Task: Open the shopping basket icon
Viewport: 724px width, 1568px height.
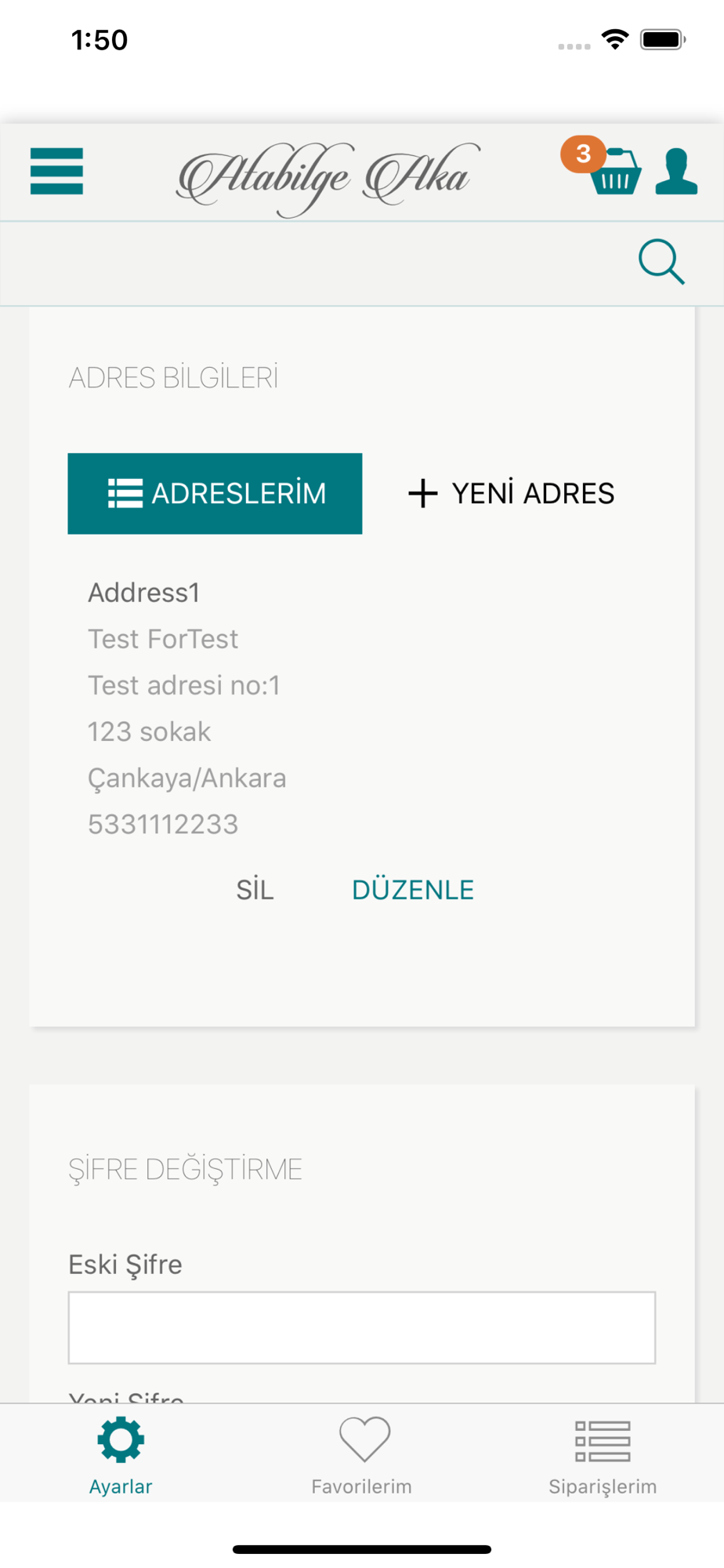Action: click(x=617, y=172)
